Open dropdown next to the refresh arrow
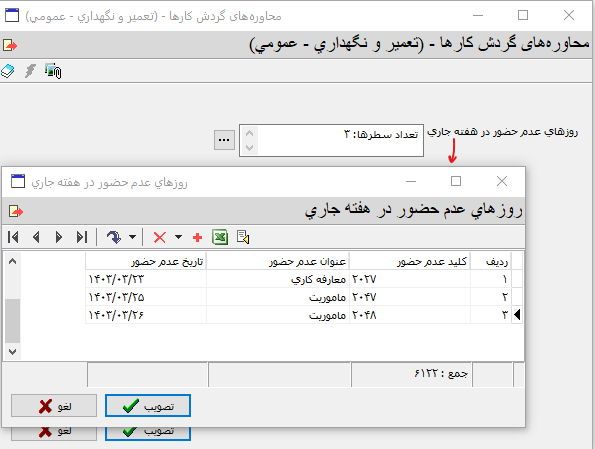 132,237
